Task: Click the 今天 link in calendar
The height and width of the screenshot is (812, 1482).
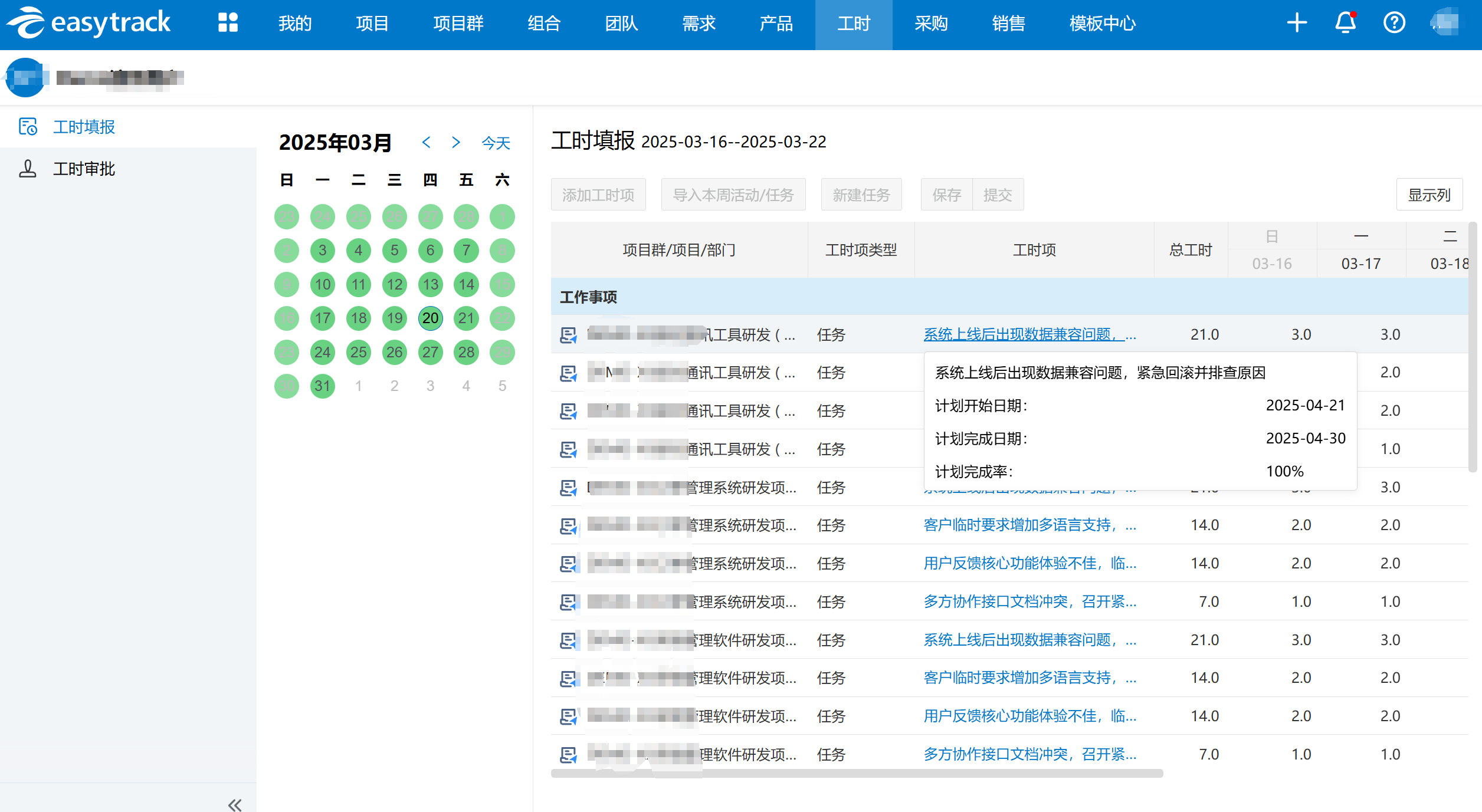Action: click(x=496, y=143)
